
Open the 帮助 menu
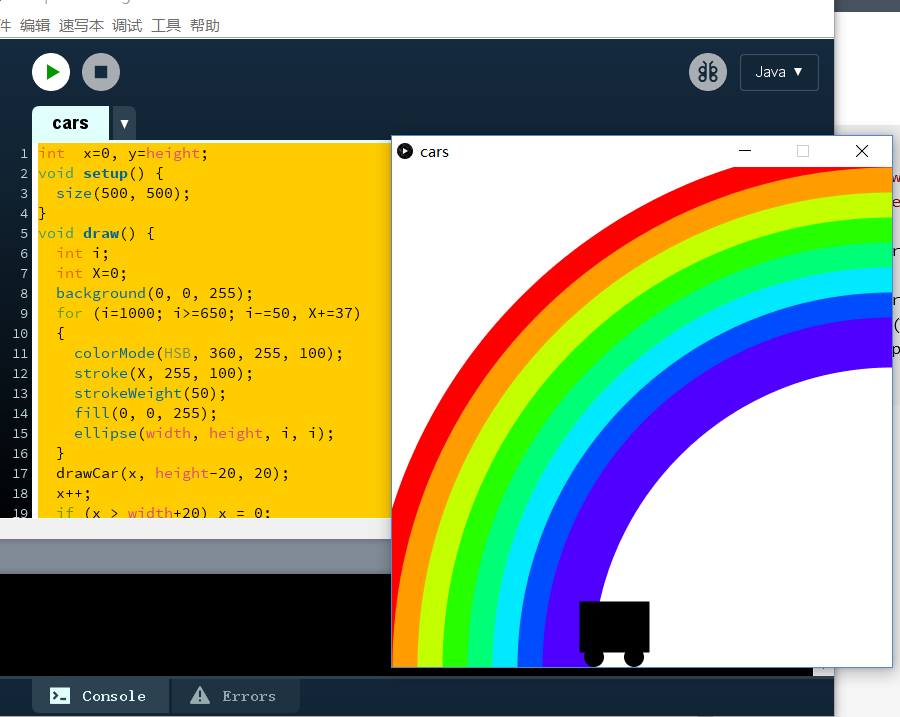(205, 26)
